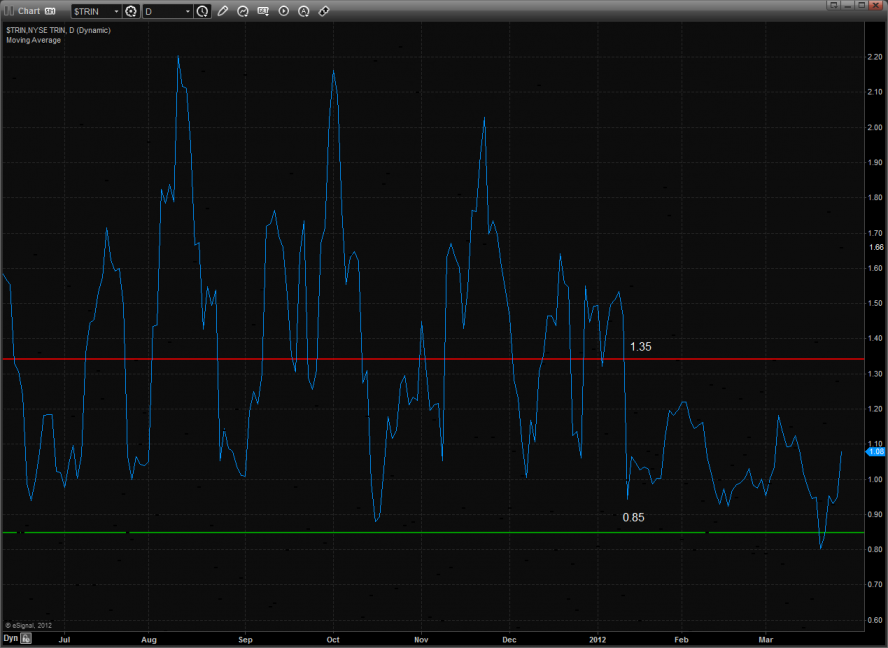Toggle the small icon next to Dyn
This screenshot has height=648, width=888.
click(x=27, y=637)
